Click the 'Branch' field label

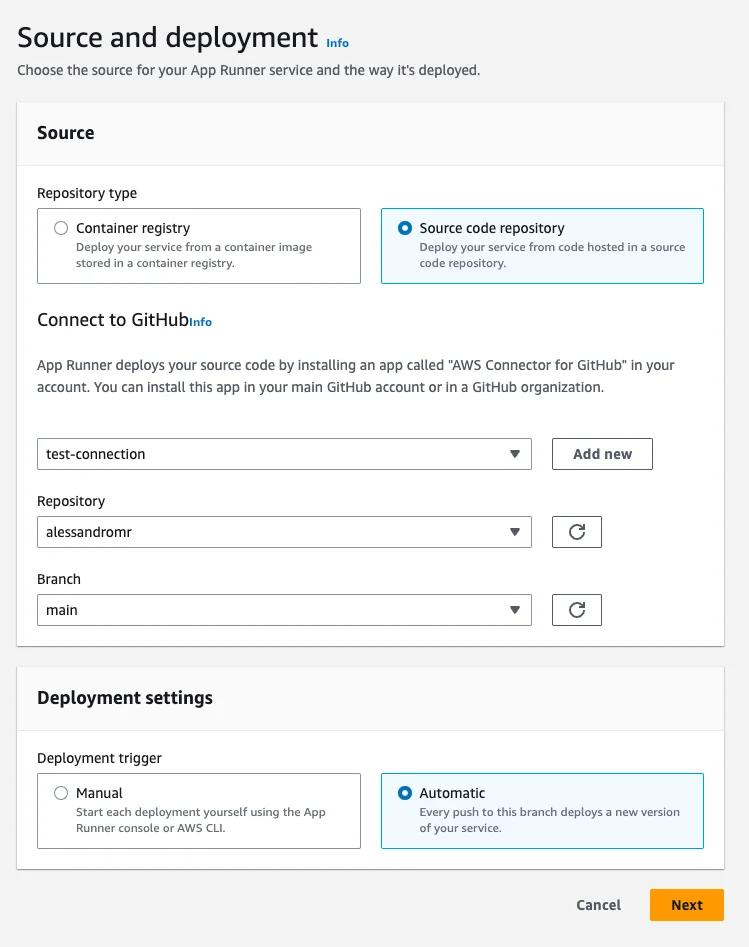59,579
